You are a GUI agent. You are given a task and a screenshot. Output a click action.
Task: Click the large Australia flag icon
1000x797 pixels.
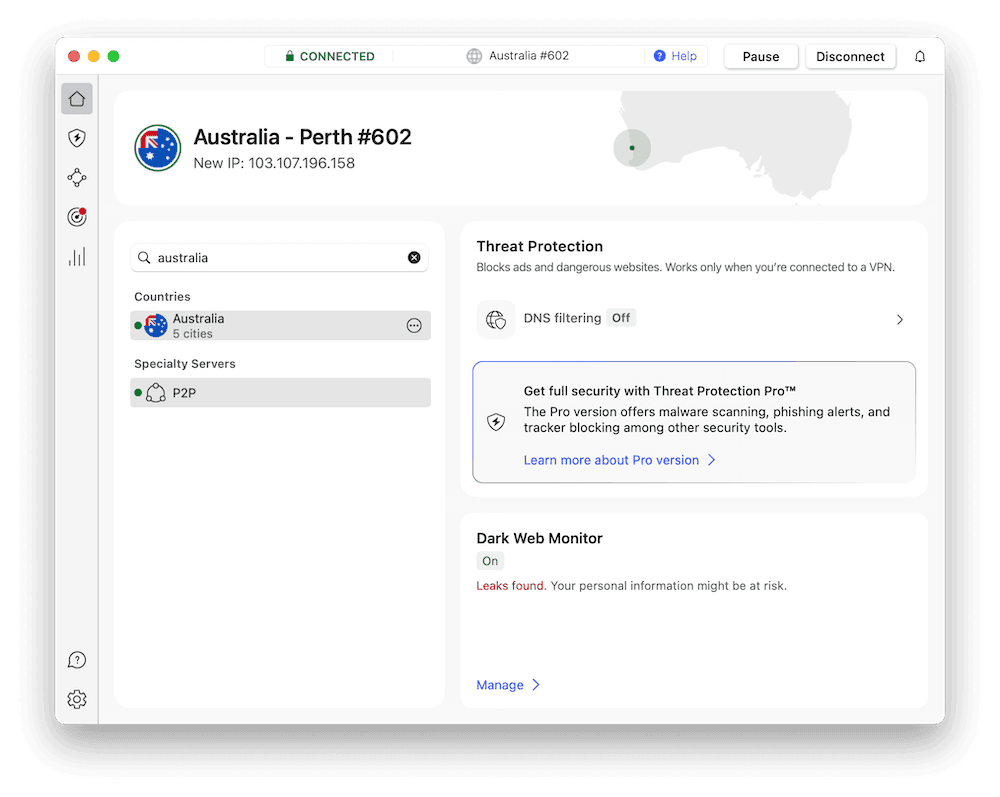coord(158,148)
